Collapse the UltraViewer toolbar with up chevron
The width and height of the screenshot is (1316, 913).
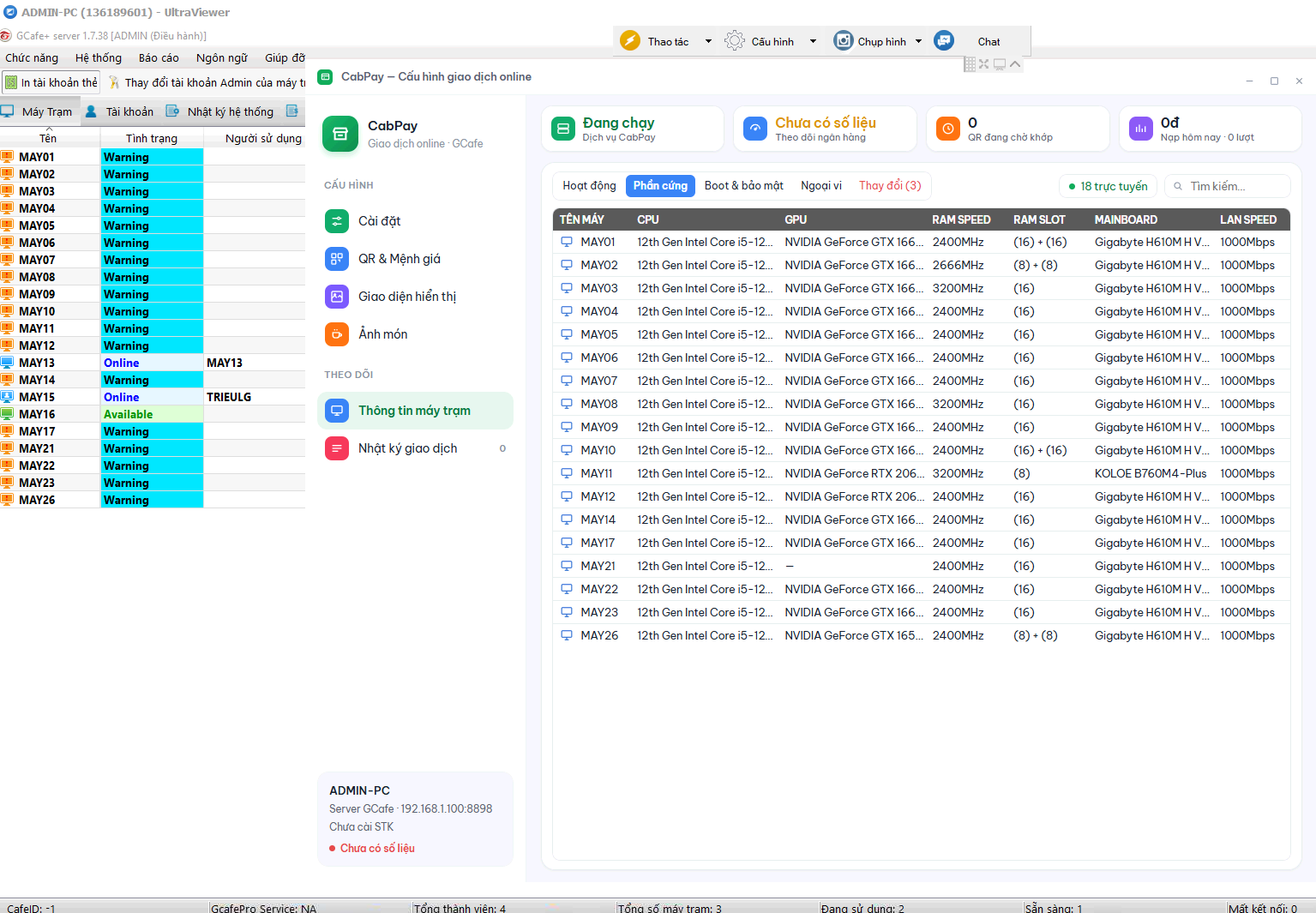(1015, 64)
